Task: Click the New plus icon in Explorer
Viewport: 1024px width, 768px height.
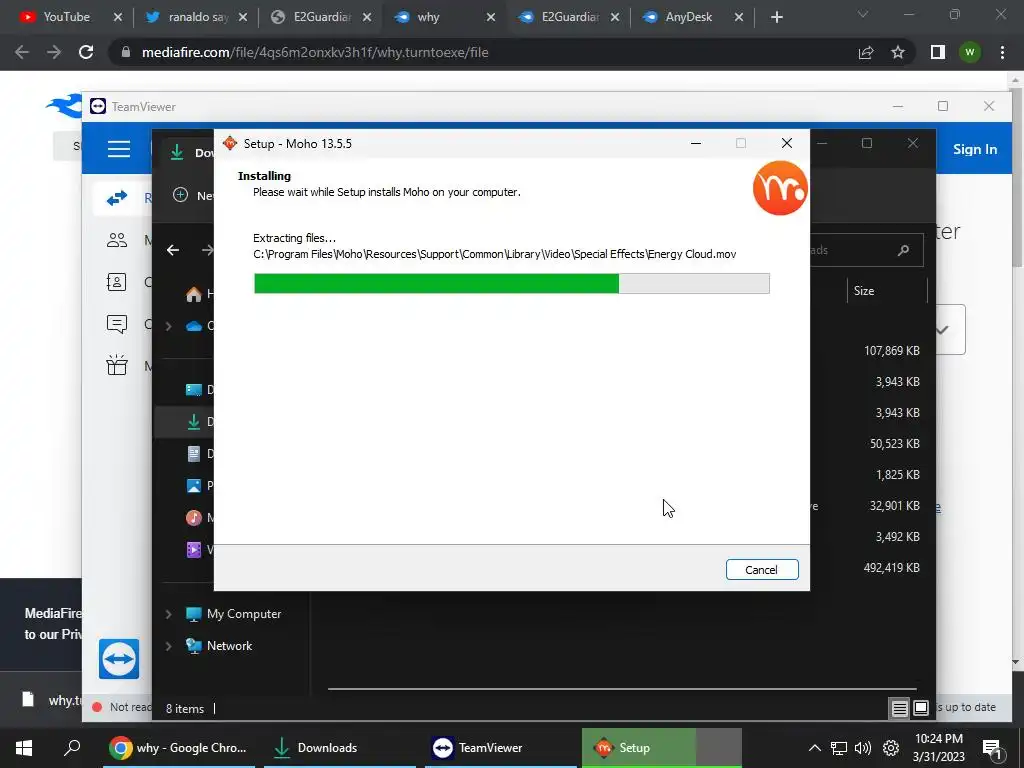Action: (x=180, y=195)
